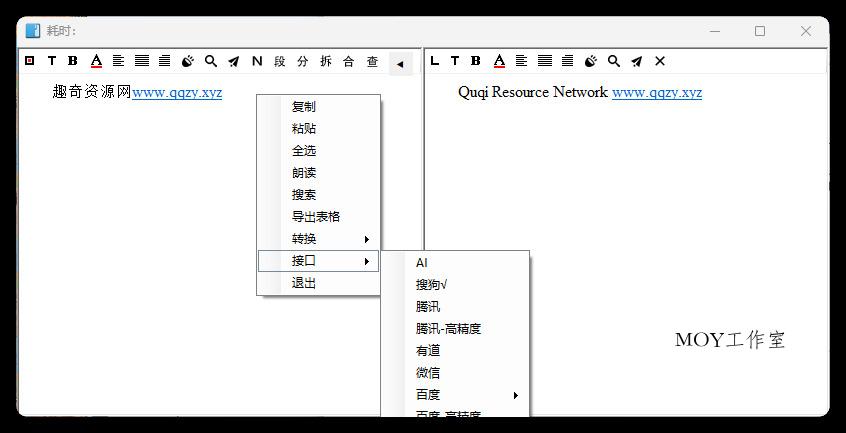The image size is (846, 433).
Task: Align text left in the right pane toolbar
Action: [521, 61]
